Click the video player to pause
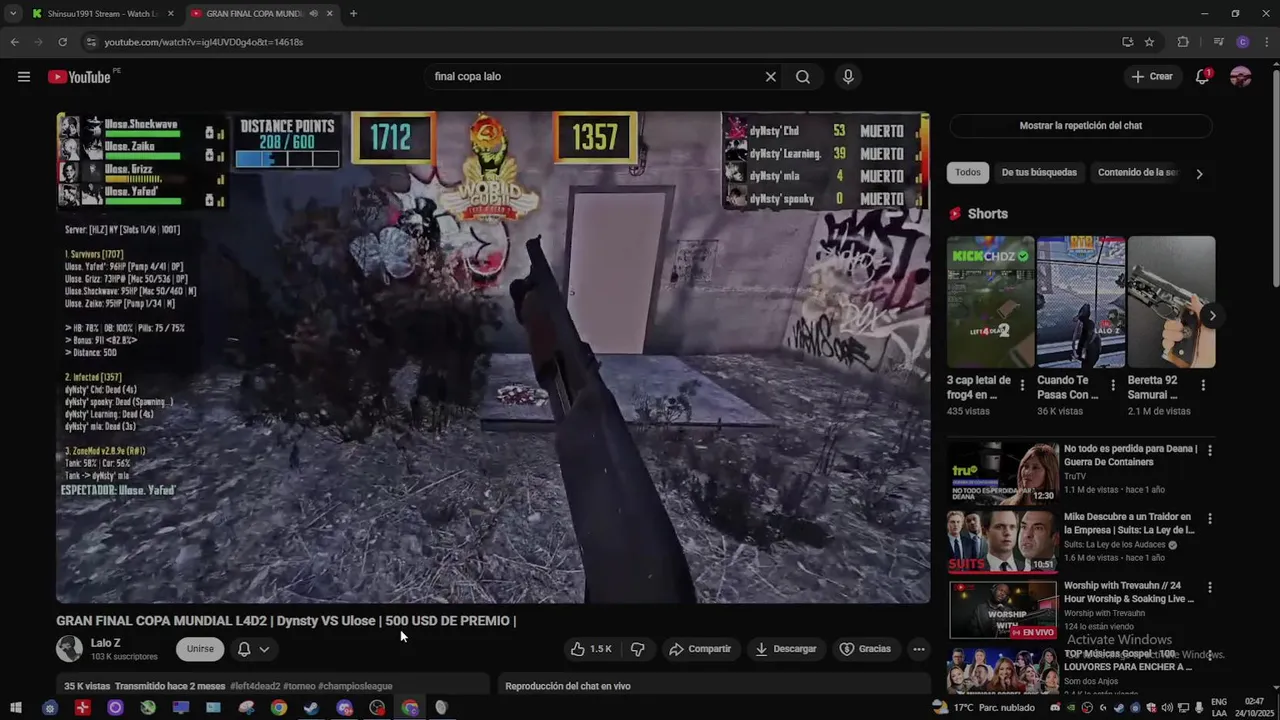This screenshot has width=1280, height=720. pos(493,357)
